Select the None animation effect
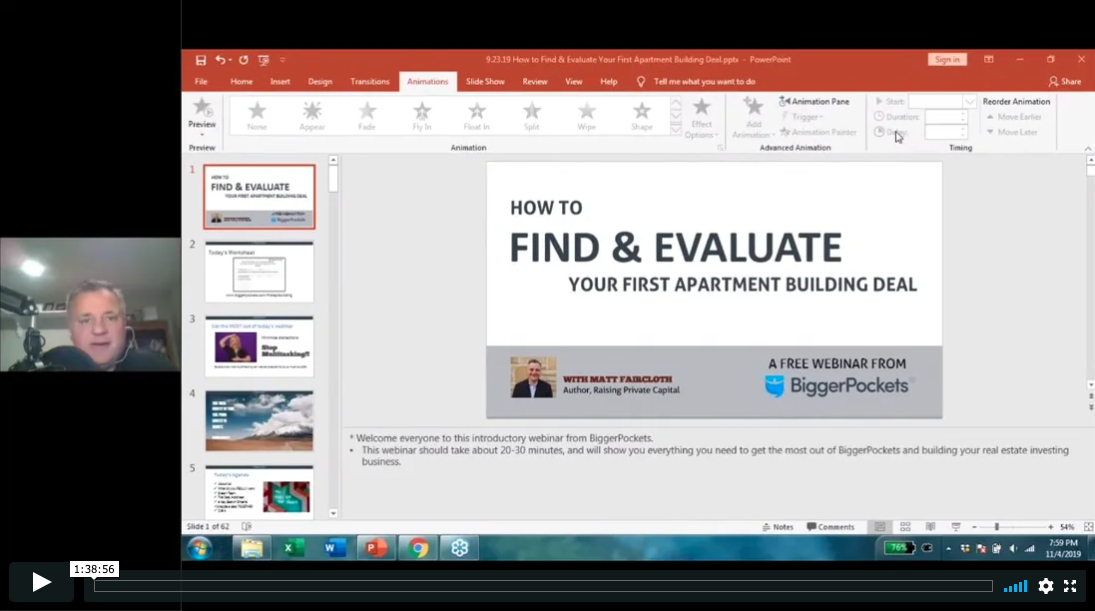 (x=257, y=116)
